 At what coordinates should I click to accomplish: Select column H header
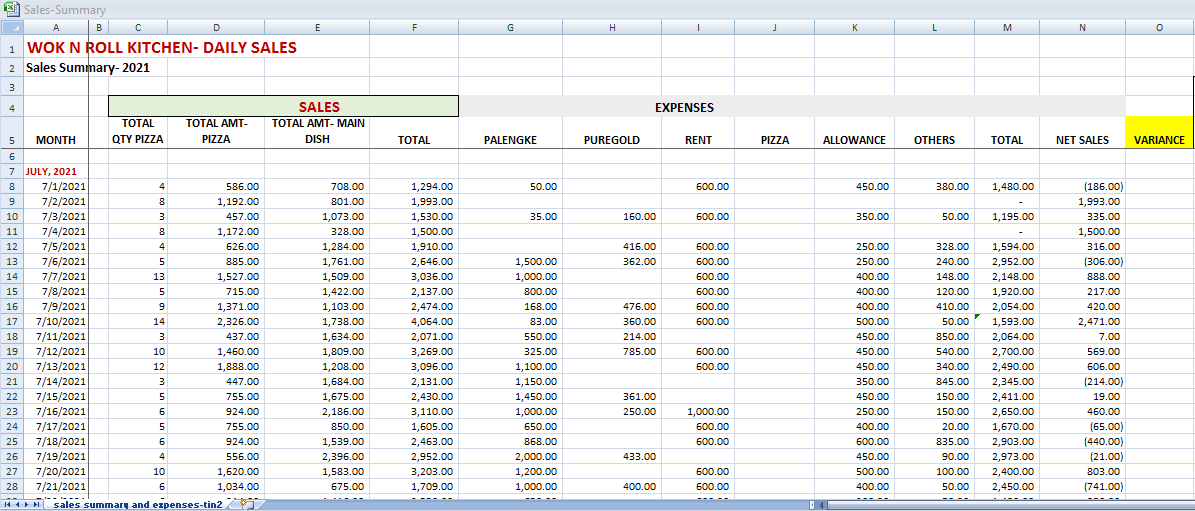[x=612, y=27]
